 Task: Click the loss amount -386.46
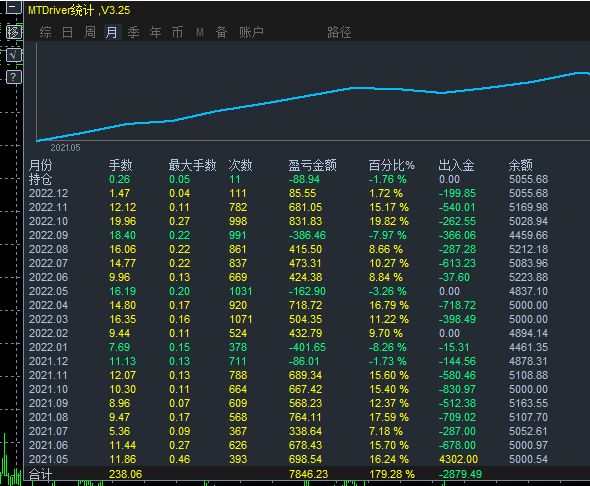tap(307, 235)
